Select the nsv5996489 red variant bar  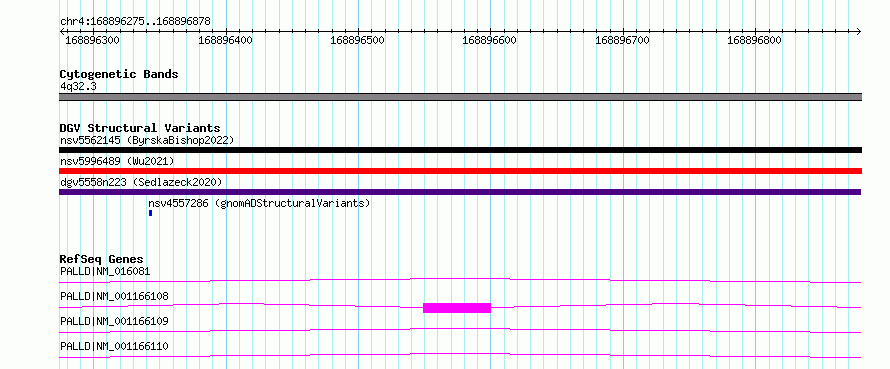point(460,171)
